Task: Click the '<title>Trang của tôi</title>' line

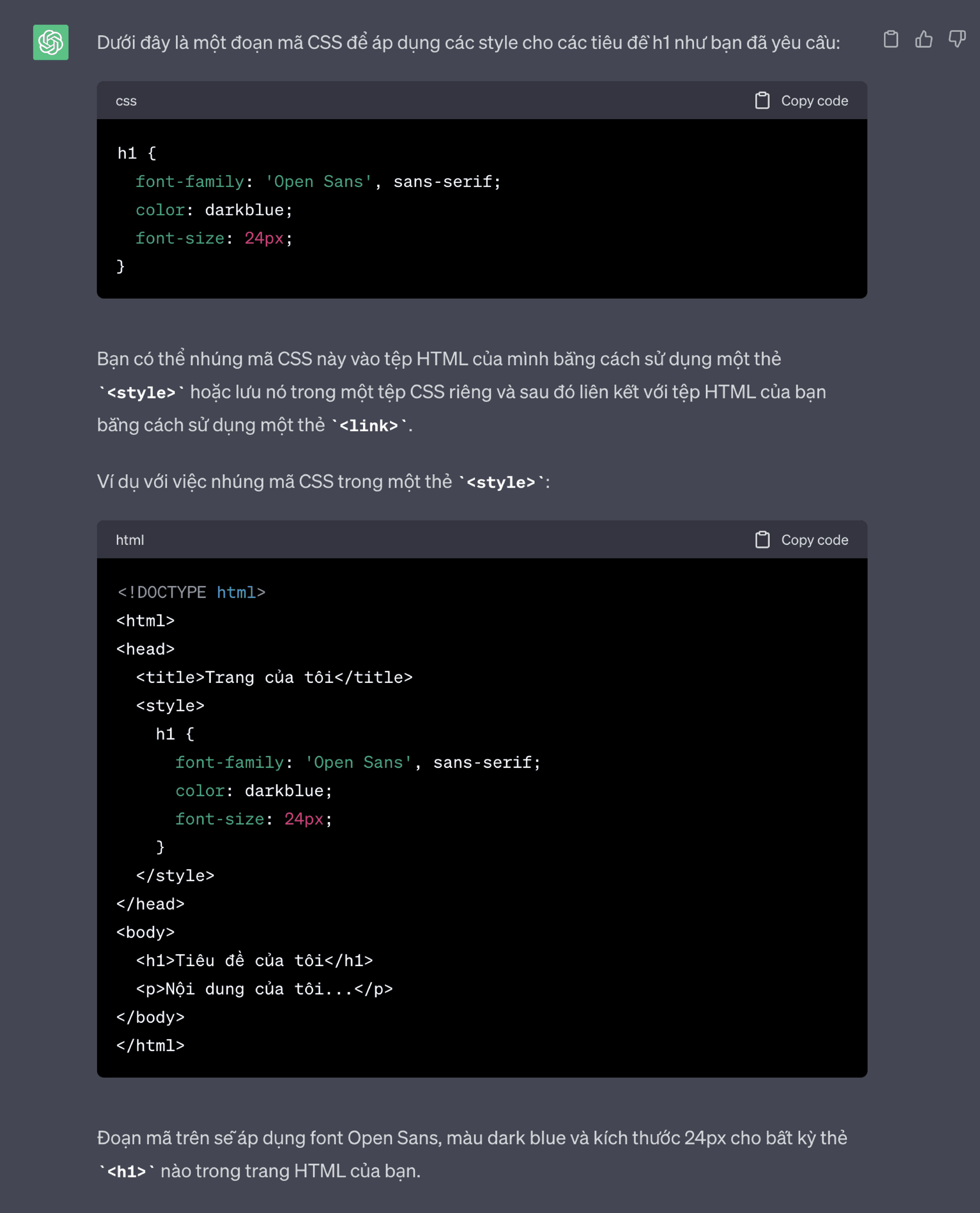Action: tap(274, 678)
